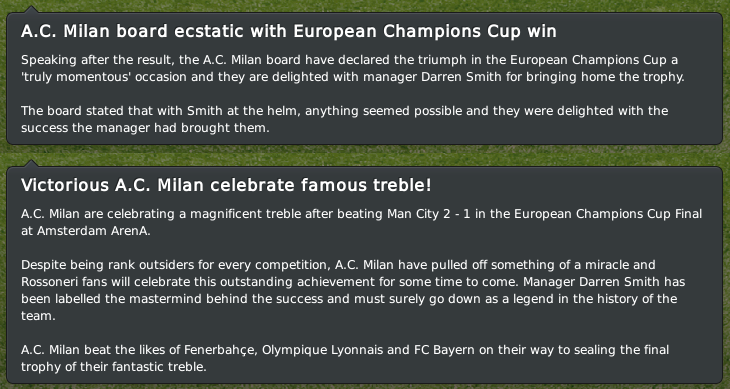
Task: Click the 'trophy of their fantastic treble' closing line
Action: click(113, 367)
